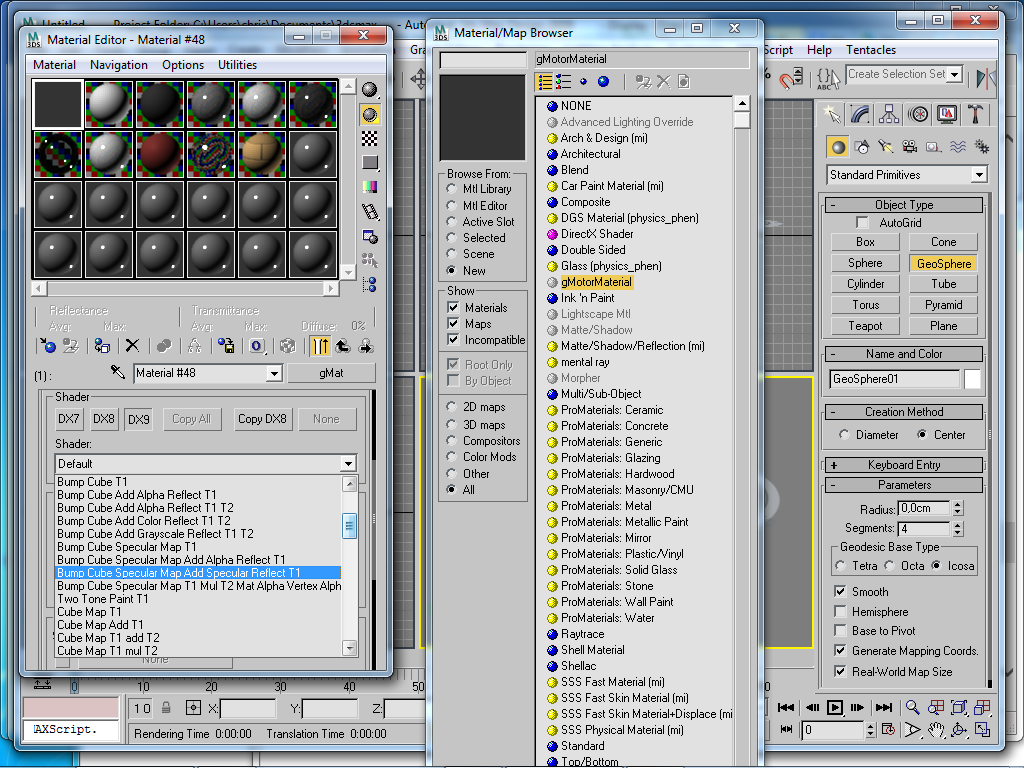1024x768 pixels.
Task: Click Sample UV Tiling icon
Action: pyautogui.click(x=370, y=163)
